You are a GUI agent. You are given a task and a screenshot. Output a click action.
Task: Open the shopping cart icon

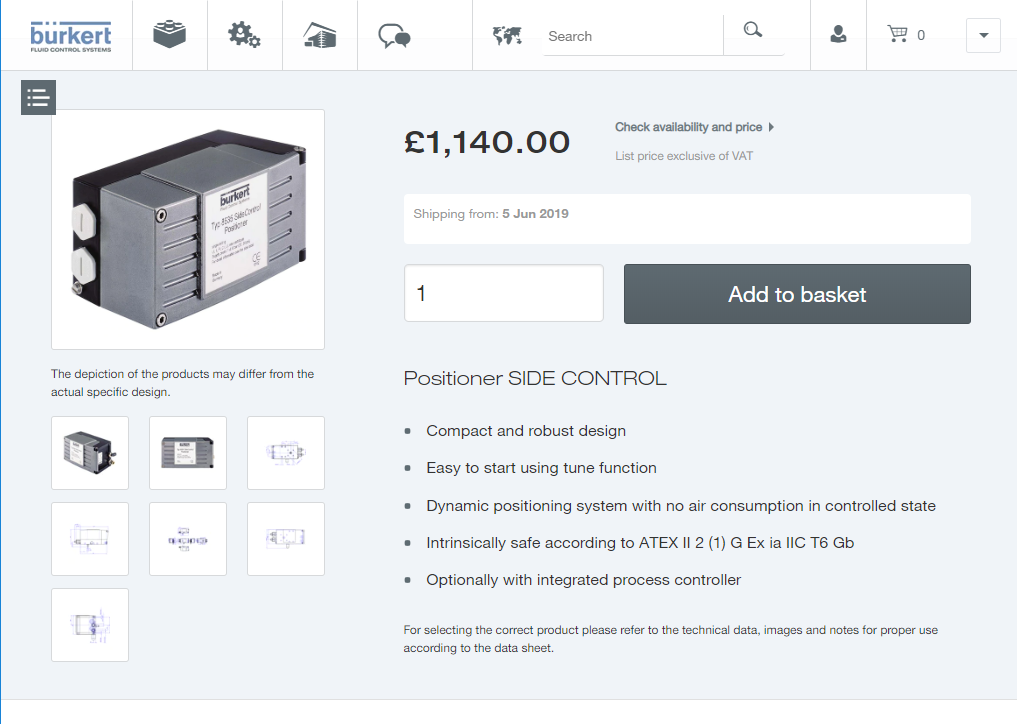tap(898, 34)
